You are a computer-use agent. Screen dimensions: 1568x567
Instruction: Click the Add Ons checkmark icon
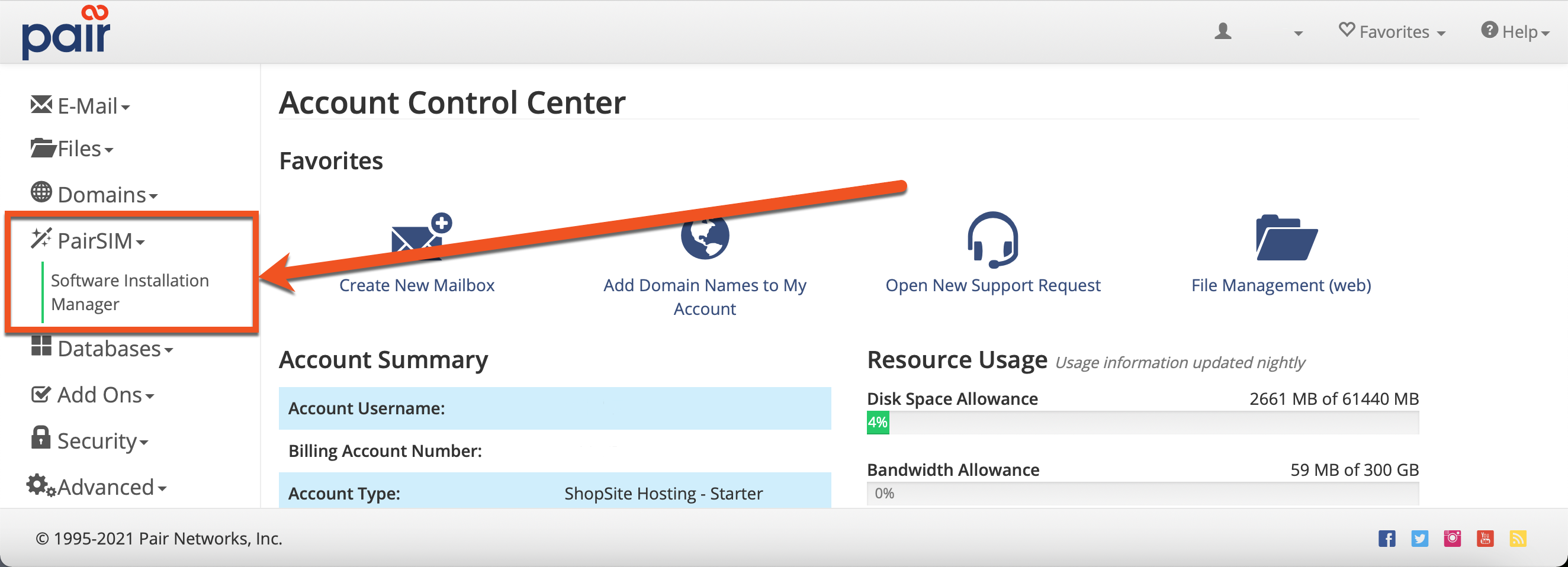click(x=41, y=394)
